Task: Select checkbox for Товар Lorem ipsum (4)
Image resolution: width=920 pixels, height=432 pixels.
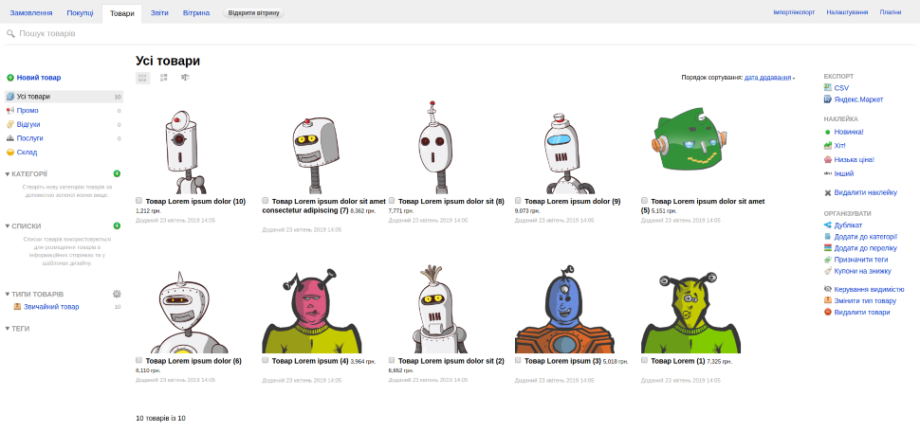Action: coord(265,360)
